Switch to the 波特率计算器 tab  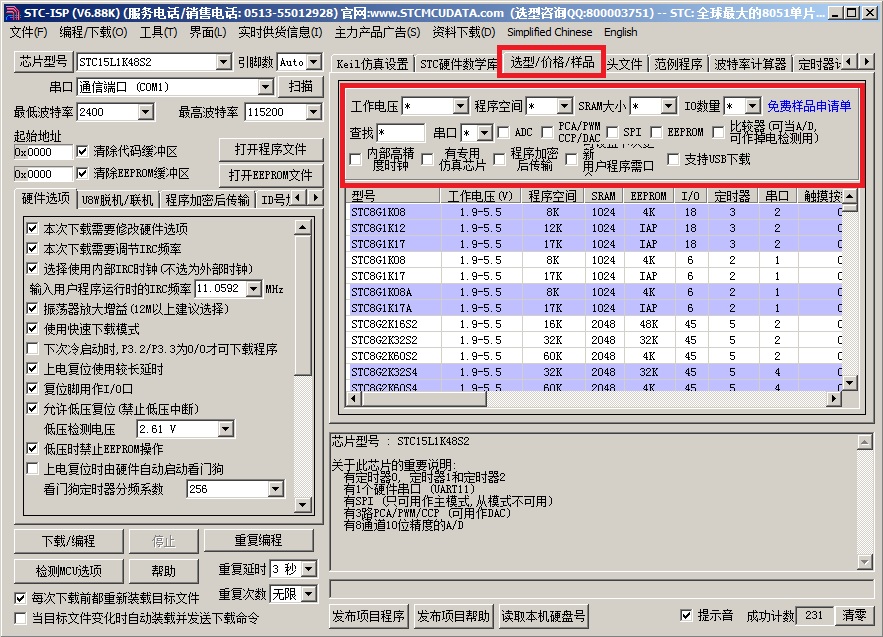[750, 64]
